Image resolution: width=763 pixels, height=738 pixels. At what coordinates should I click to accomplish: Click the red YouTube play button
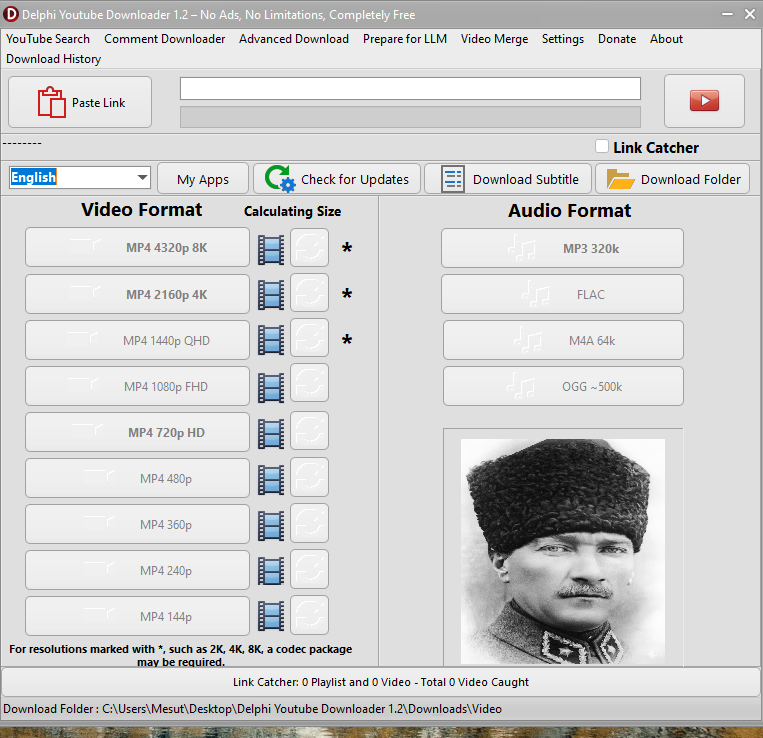[x=704, y=101]
